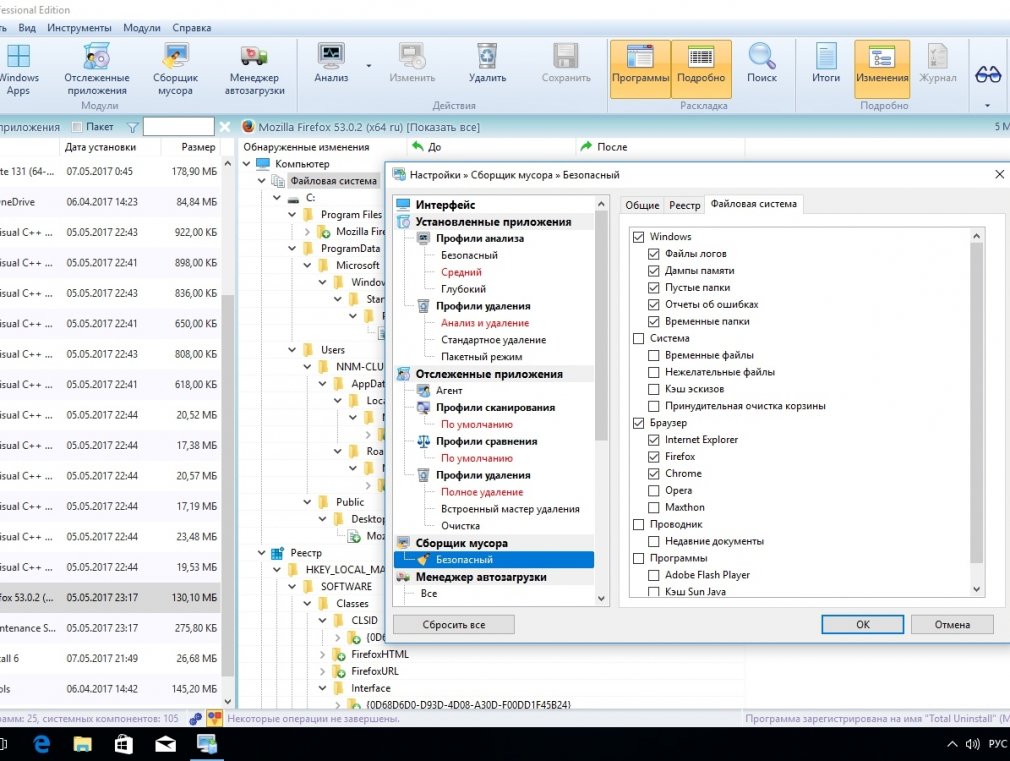The image size is (1010, 761).
Task: Collapse the Program Files folder
Action: [292, 215]
